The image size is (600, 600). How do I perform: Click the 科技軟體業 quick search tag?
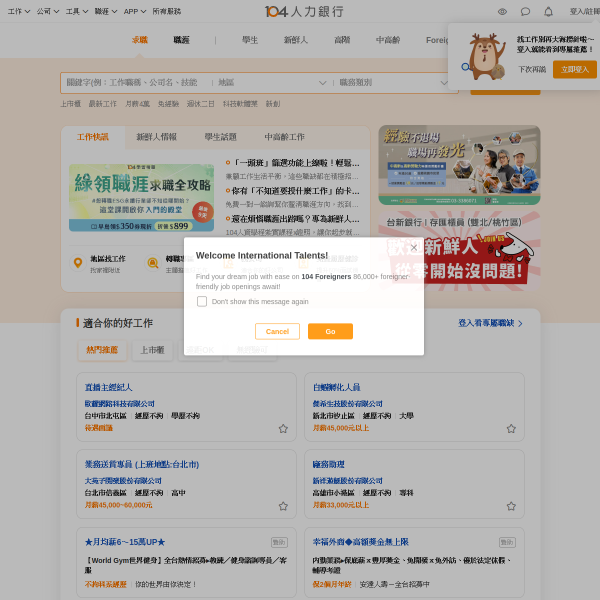(240, 104)
